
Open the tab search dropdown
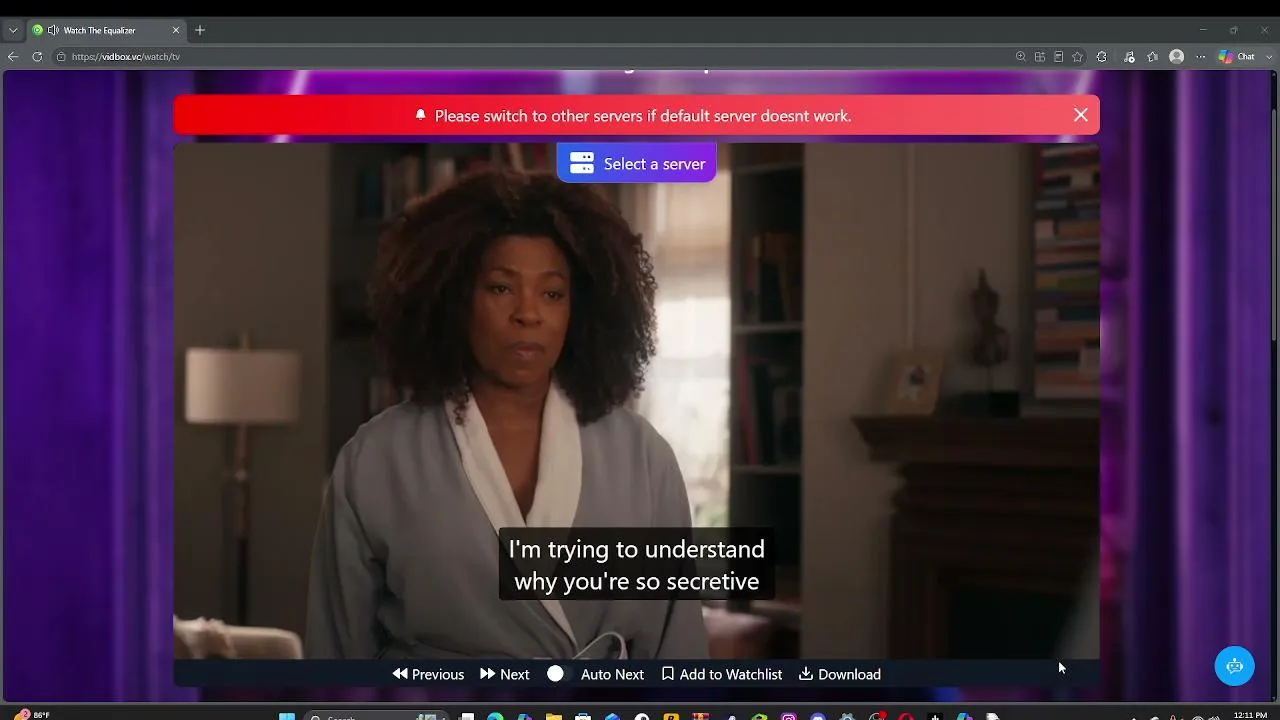click(13, 30)
